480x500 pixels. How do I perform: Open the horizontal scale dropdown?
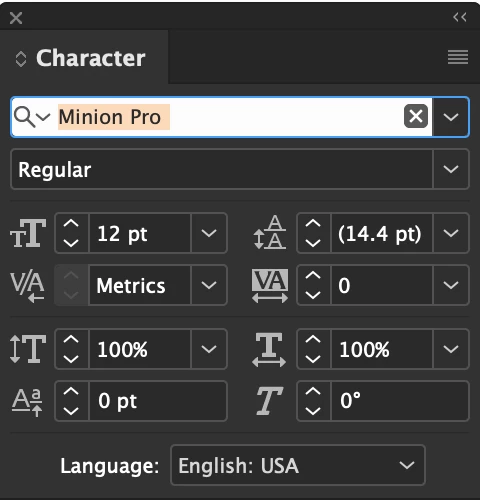(451, 349)
